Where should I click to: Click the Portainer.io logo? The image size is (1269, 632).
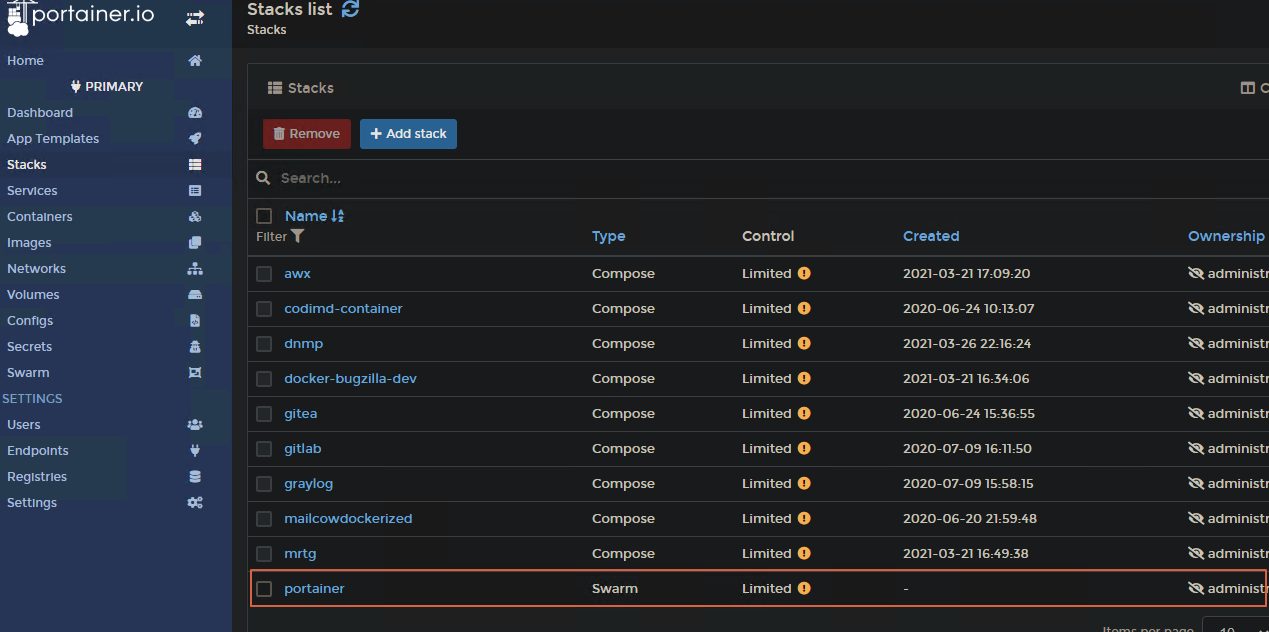[81, 18]
